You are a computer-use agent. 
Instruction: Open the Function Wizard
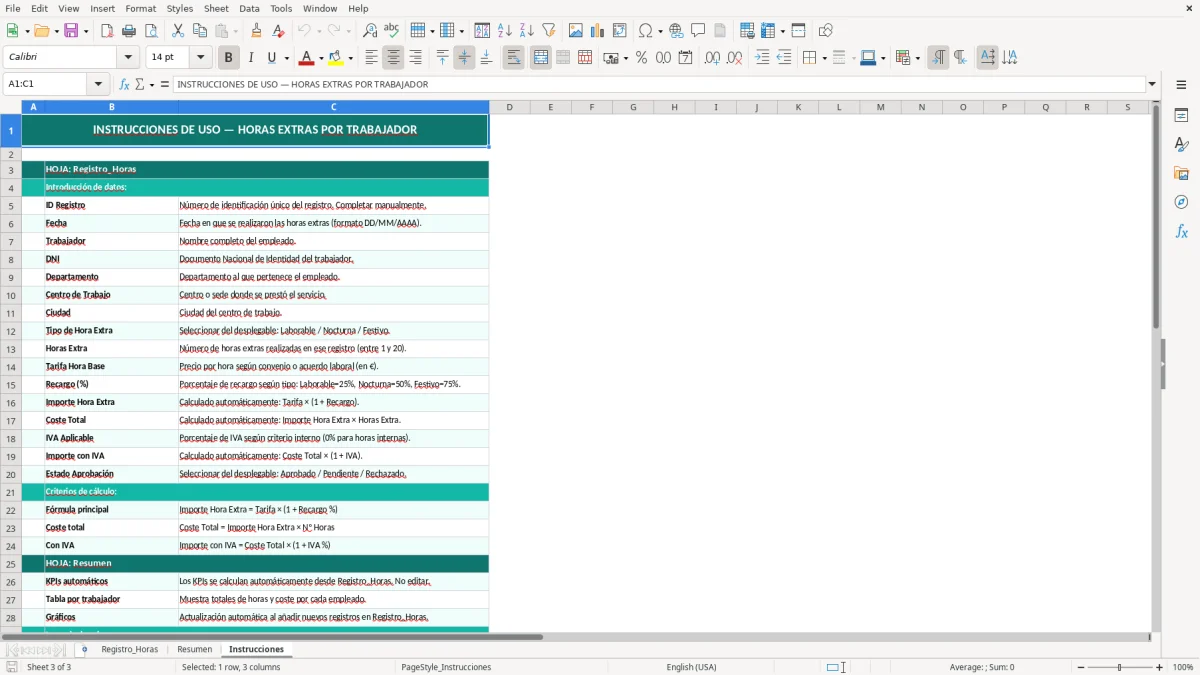124,84
